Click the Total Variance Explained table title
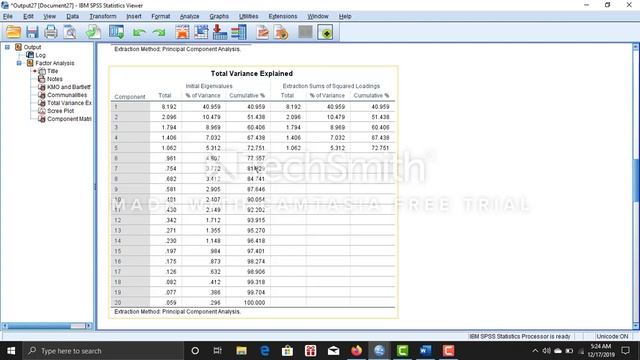 pyautogui.click(x=252, y=73)
